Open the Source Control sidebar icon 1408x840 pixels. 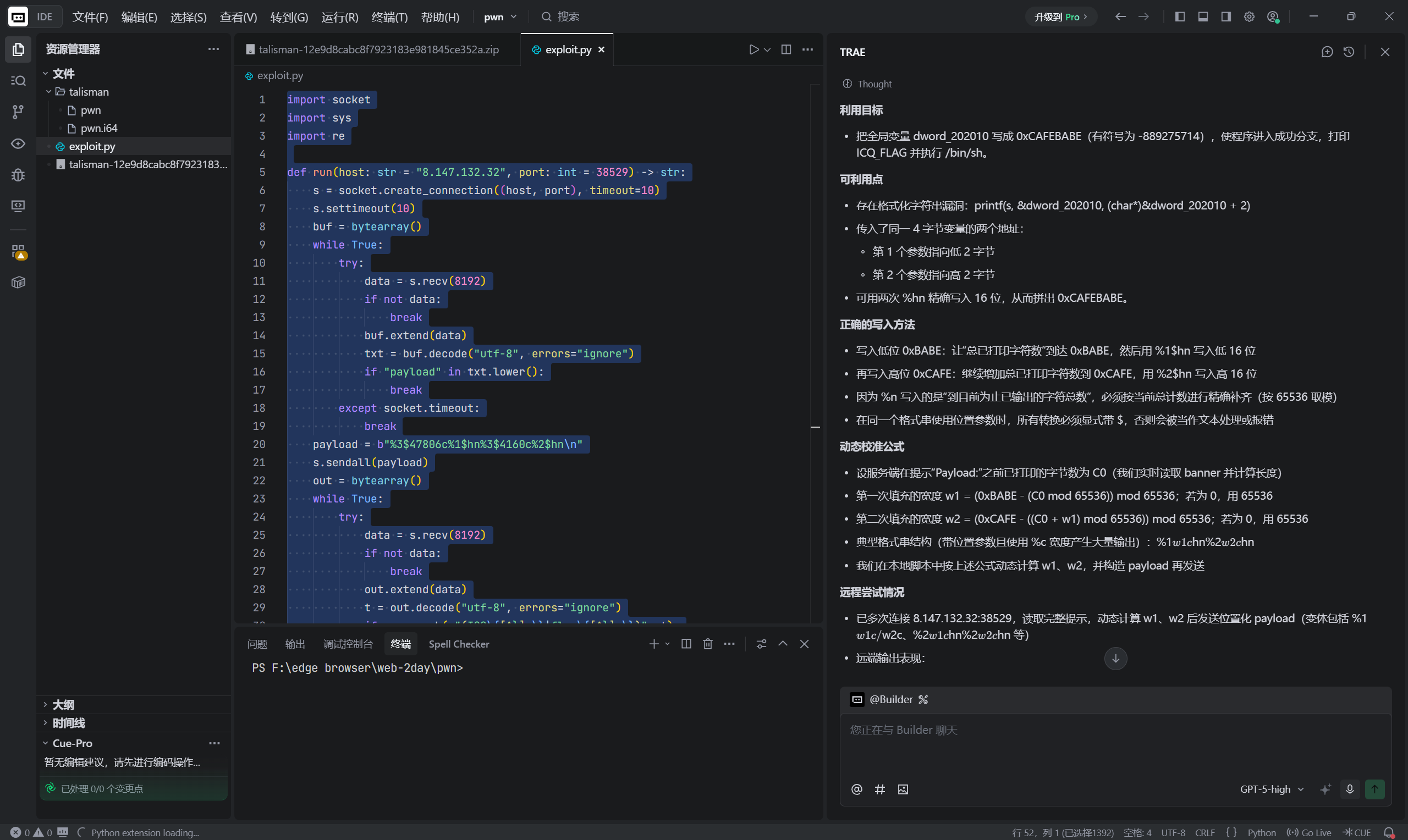18,112
